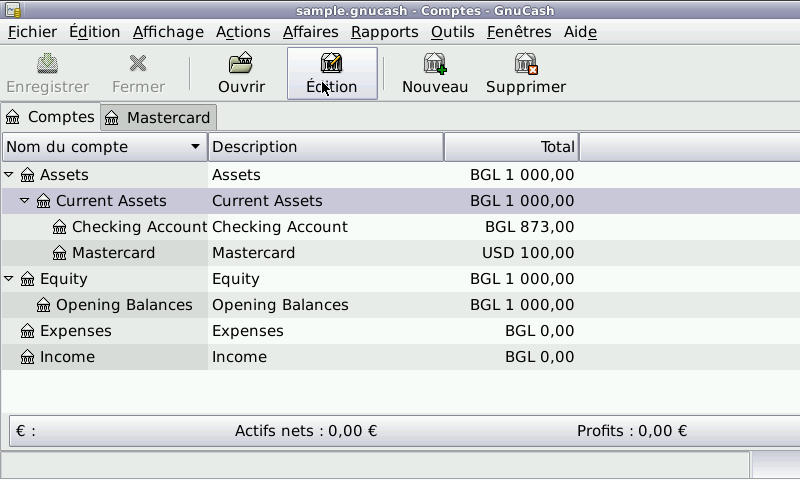Viewport: 800px width, 480px height.
Task: Click the Ouvrir toolbar icon
Action: click(x=241, y=65)
